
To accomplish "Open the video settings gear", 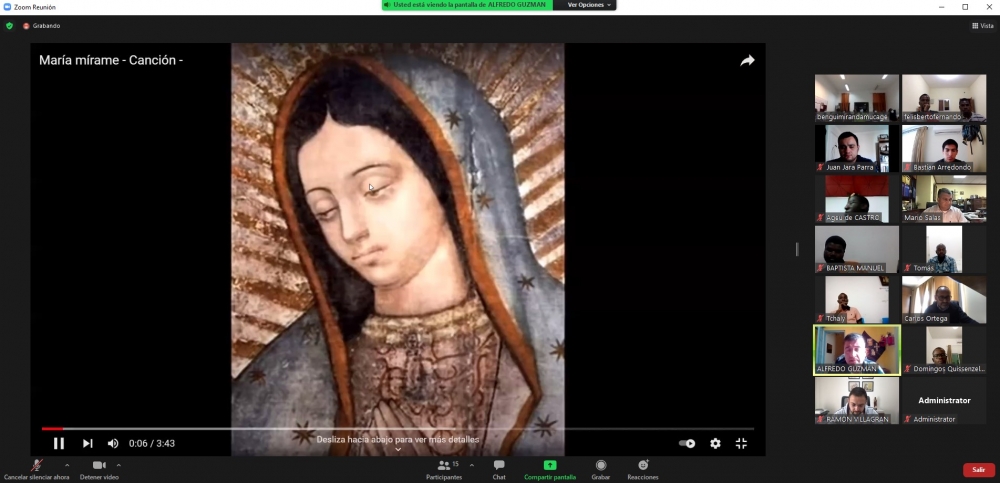I will [x=715, y=443].
